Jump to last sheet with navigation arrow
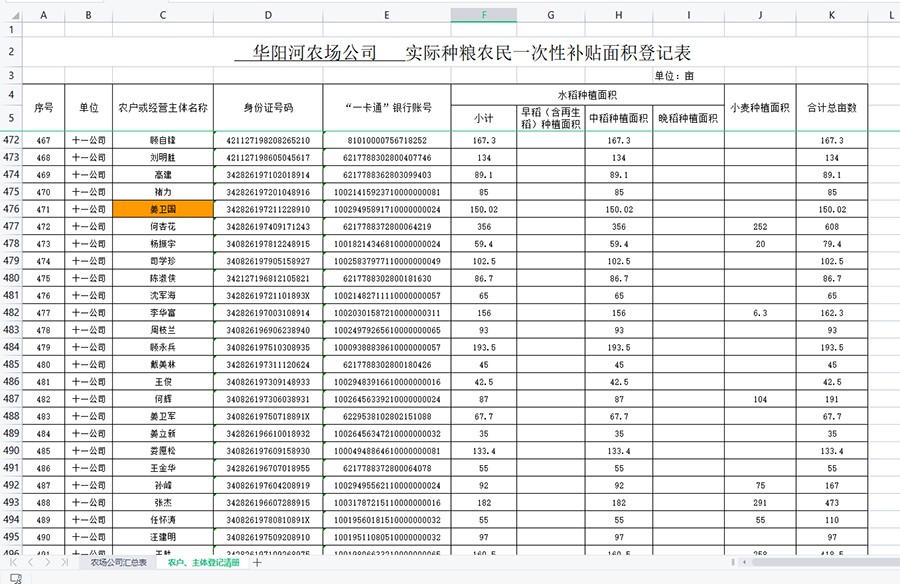The image size is (900, 584). tap(65, 563)
